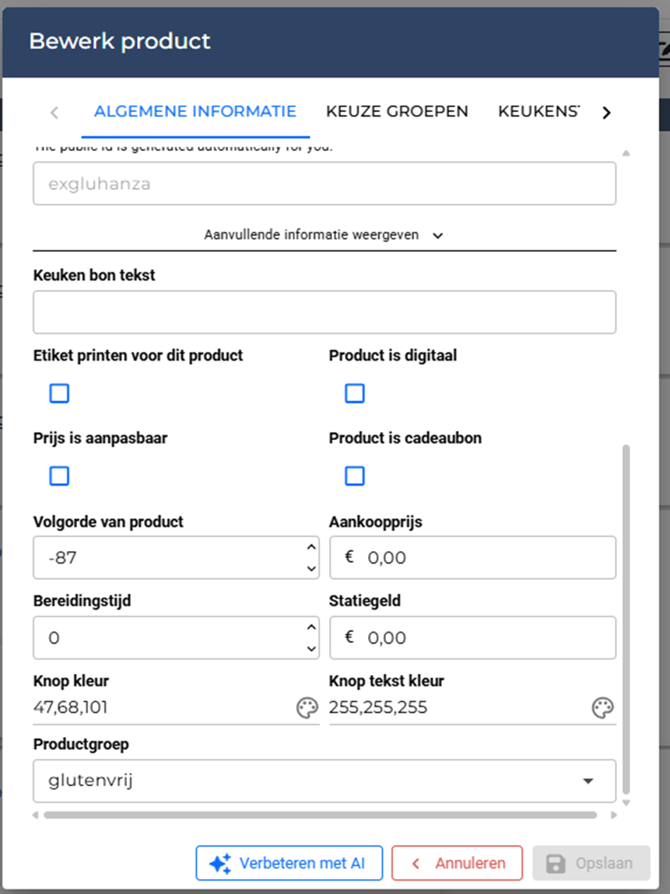Focus the Keuken bon tekst input field

coord(324,312)
